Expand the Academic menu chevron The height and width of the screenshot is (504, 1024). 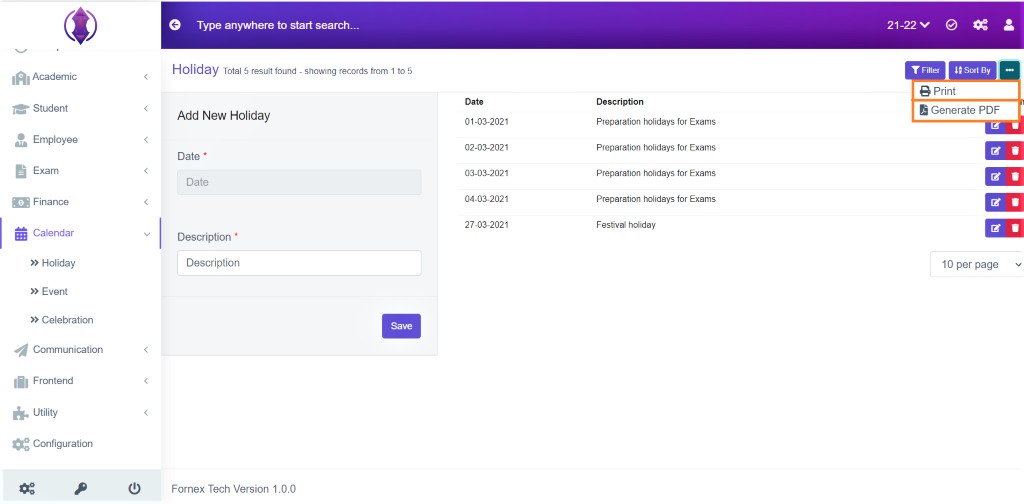click(x=146, y=77)
